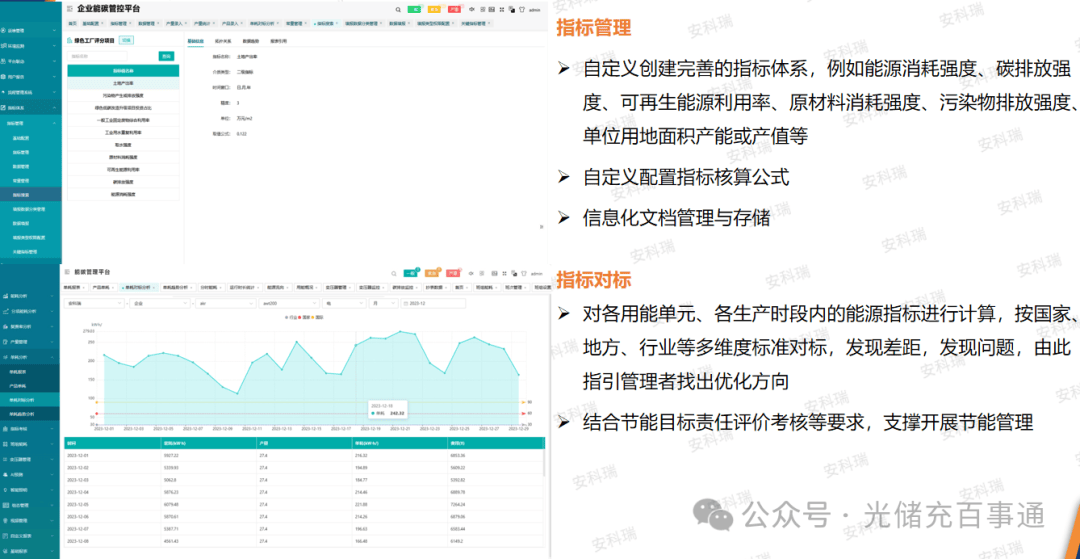Open the akr dropdown in filter bar

tap(225, 303)
